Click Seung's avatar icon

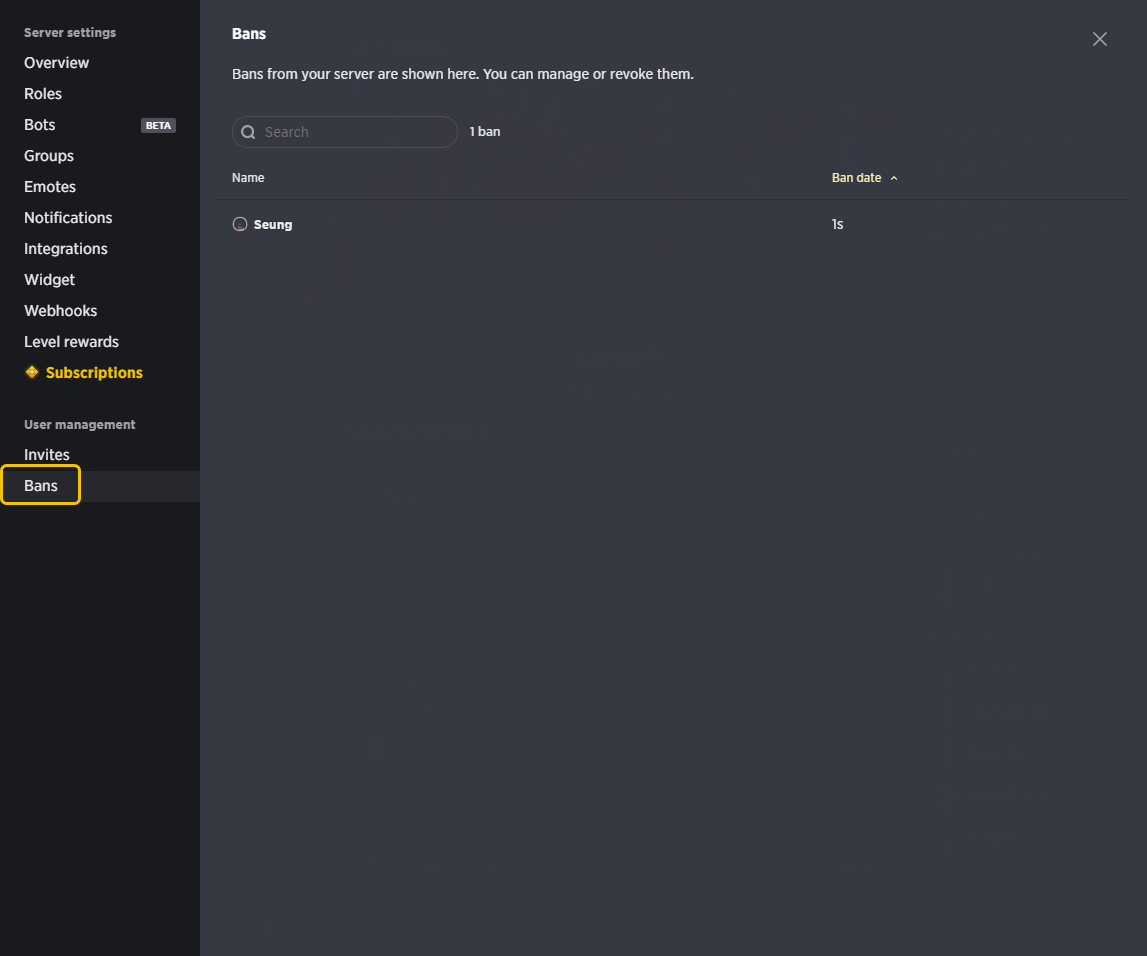pyautogui.click(x=240, y=225)
